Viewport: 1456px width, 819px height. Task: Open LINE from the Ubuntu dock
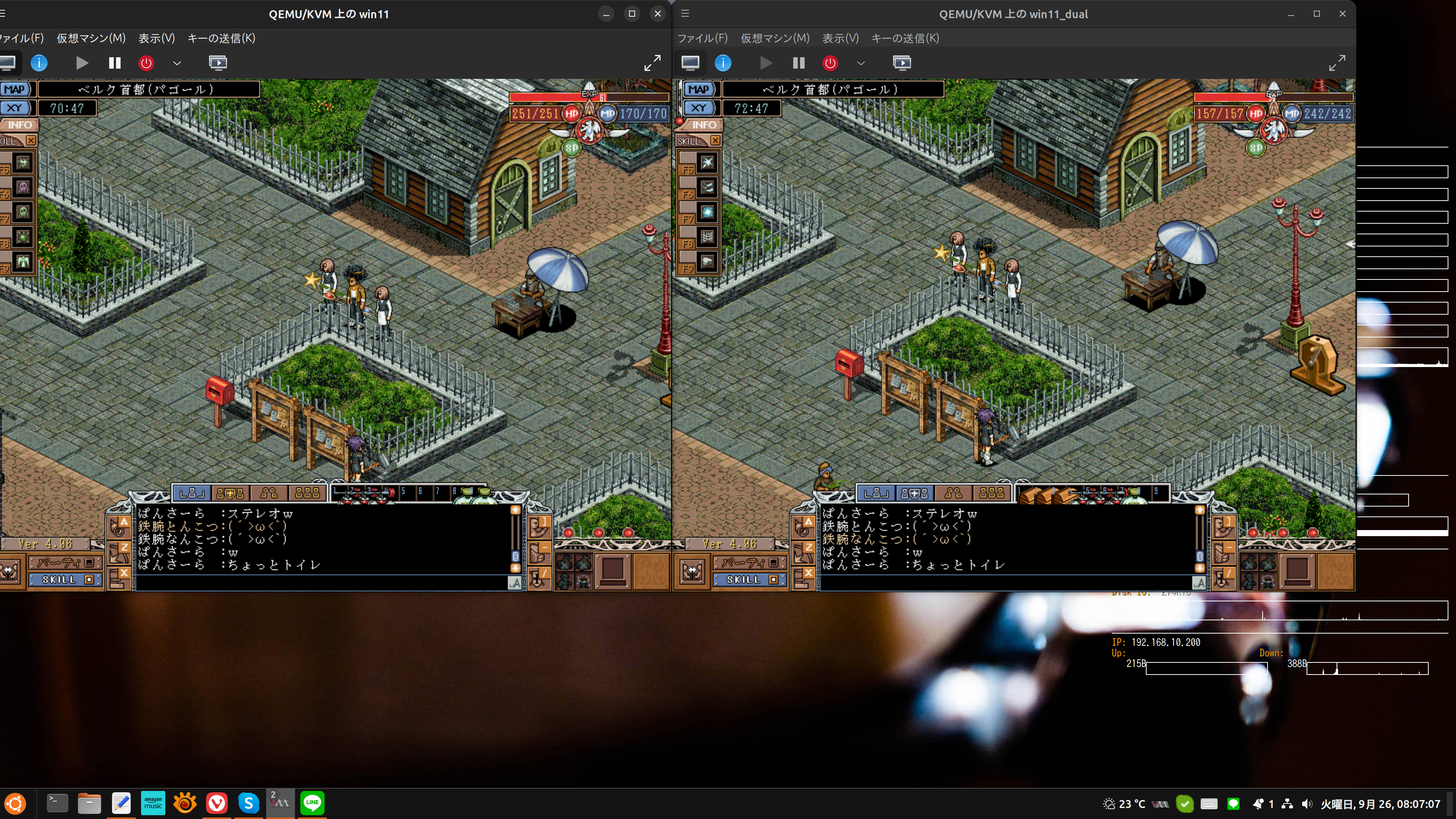(312, 803)
